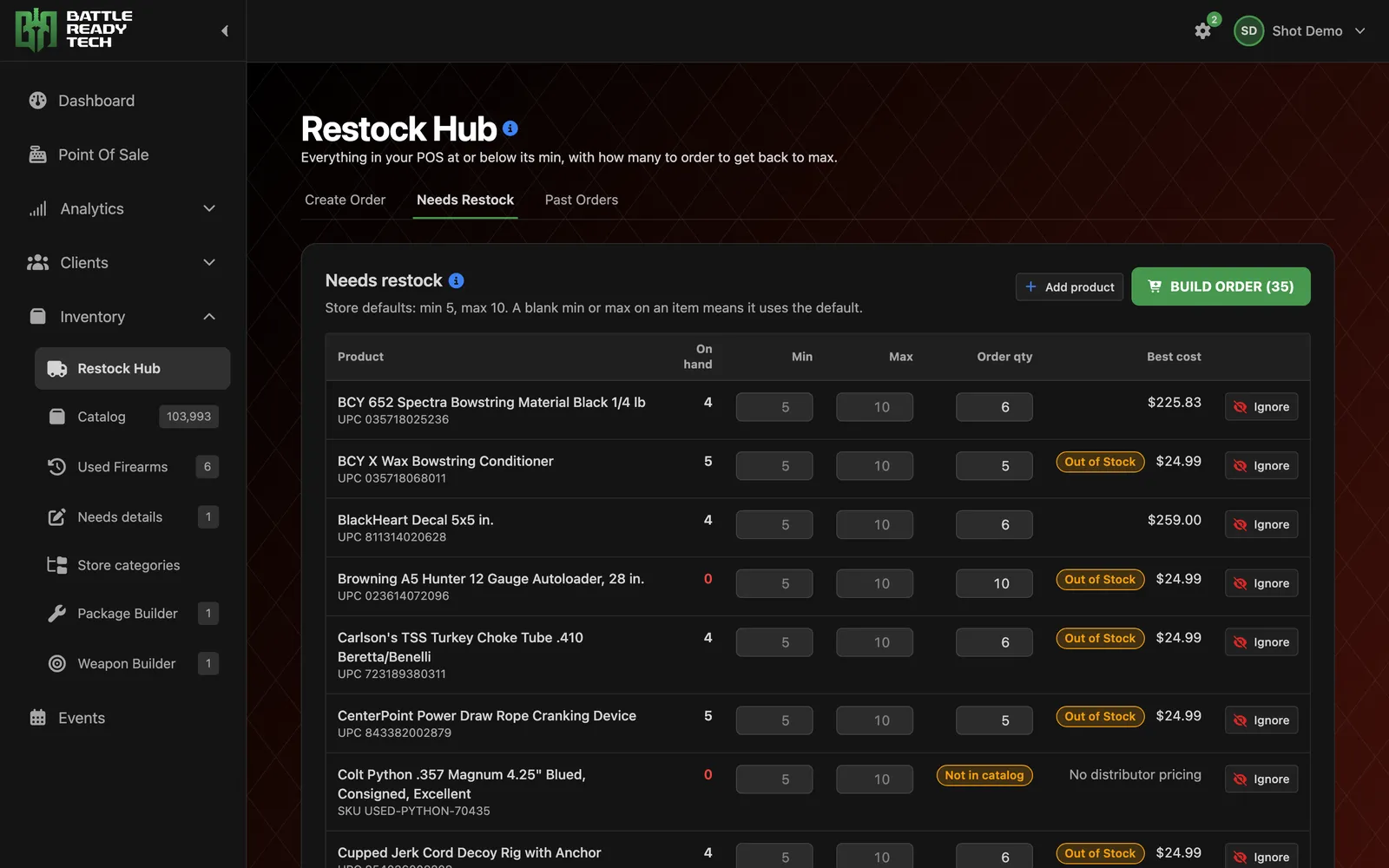Ignore Browning A5 Hunter 12 Gauge
Image resolution: width=1389 pixels, height=868 pixels.
click(x=1261, y=584)
